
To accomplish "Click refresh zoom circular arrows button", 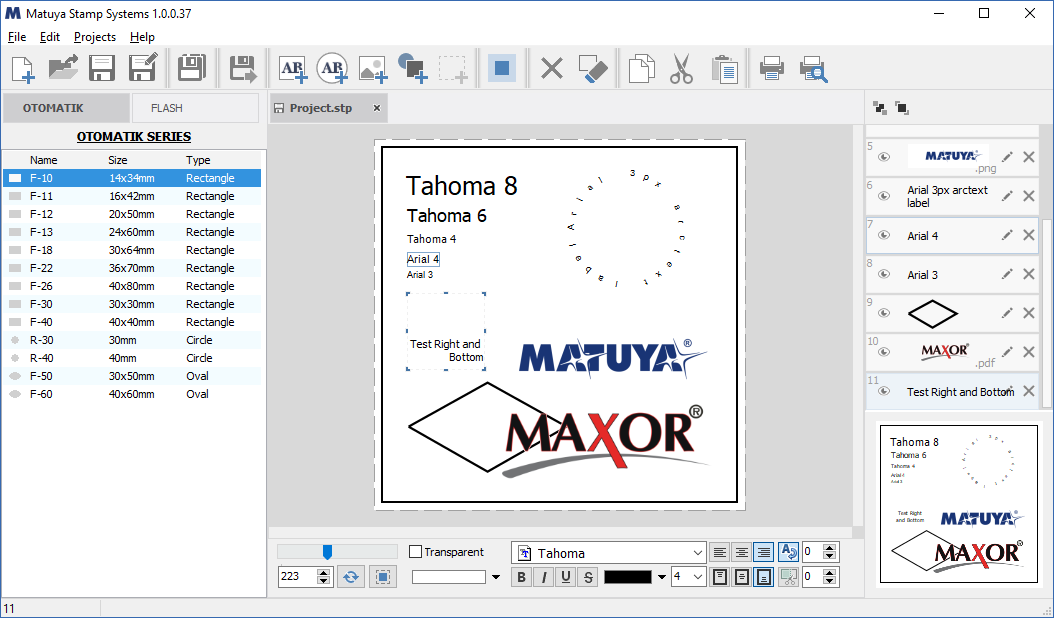I will [x=351, y=576].
